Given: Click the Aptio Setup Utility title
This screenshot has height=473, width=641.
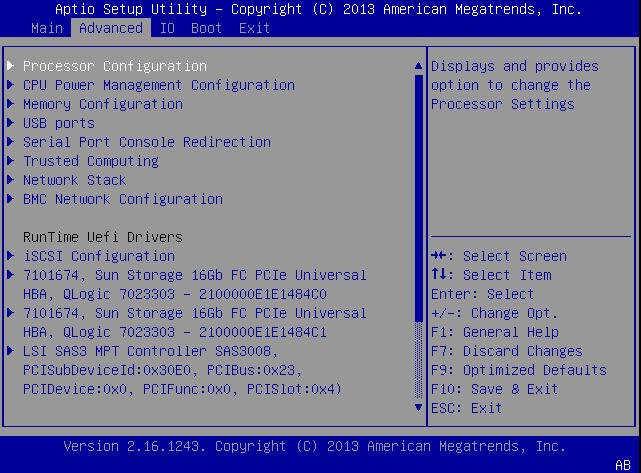Looking at the screenshot, I should tap(318, 9).
